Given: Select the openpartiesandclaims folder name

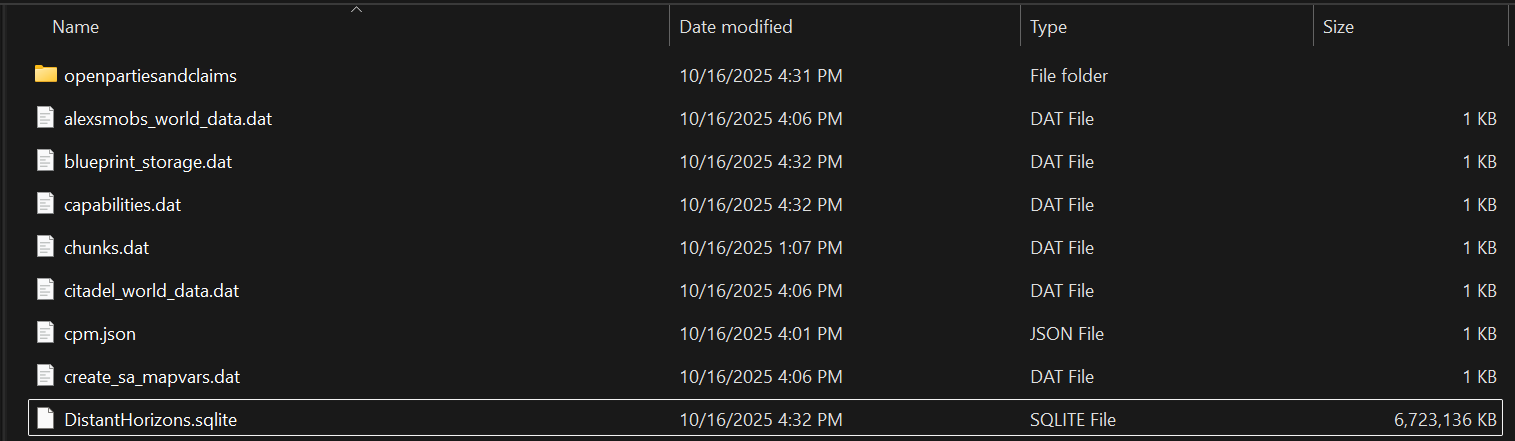Looking at the screenshot, I should tap(150, 75).
